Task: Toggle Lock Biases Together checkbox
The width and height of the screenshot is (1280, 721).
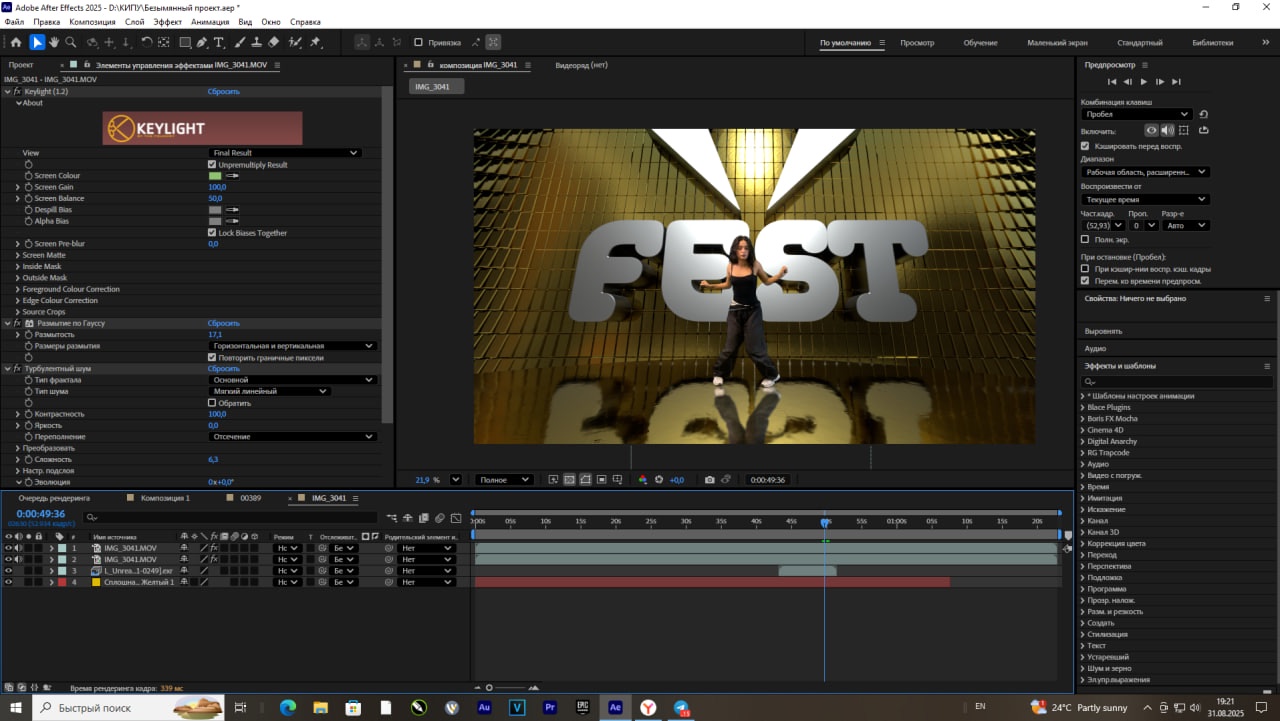Action: (212, 233)
